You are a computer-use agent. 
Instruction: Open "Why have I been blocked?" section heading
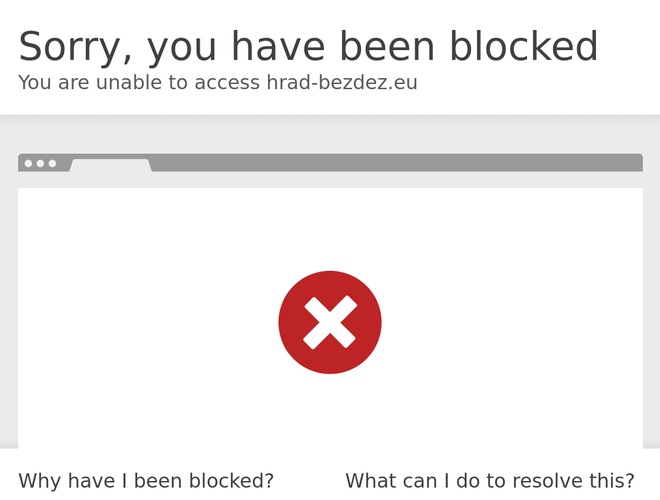[146, 481]
